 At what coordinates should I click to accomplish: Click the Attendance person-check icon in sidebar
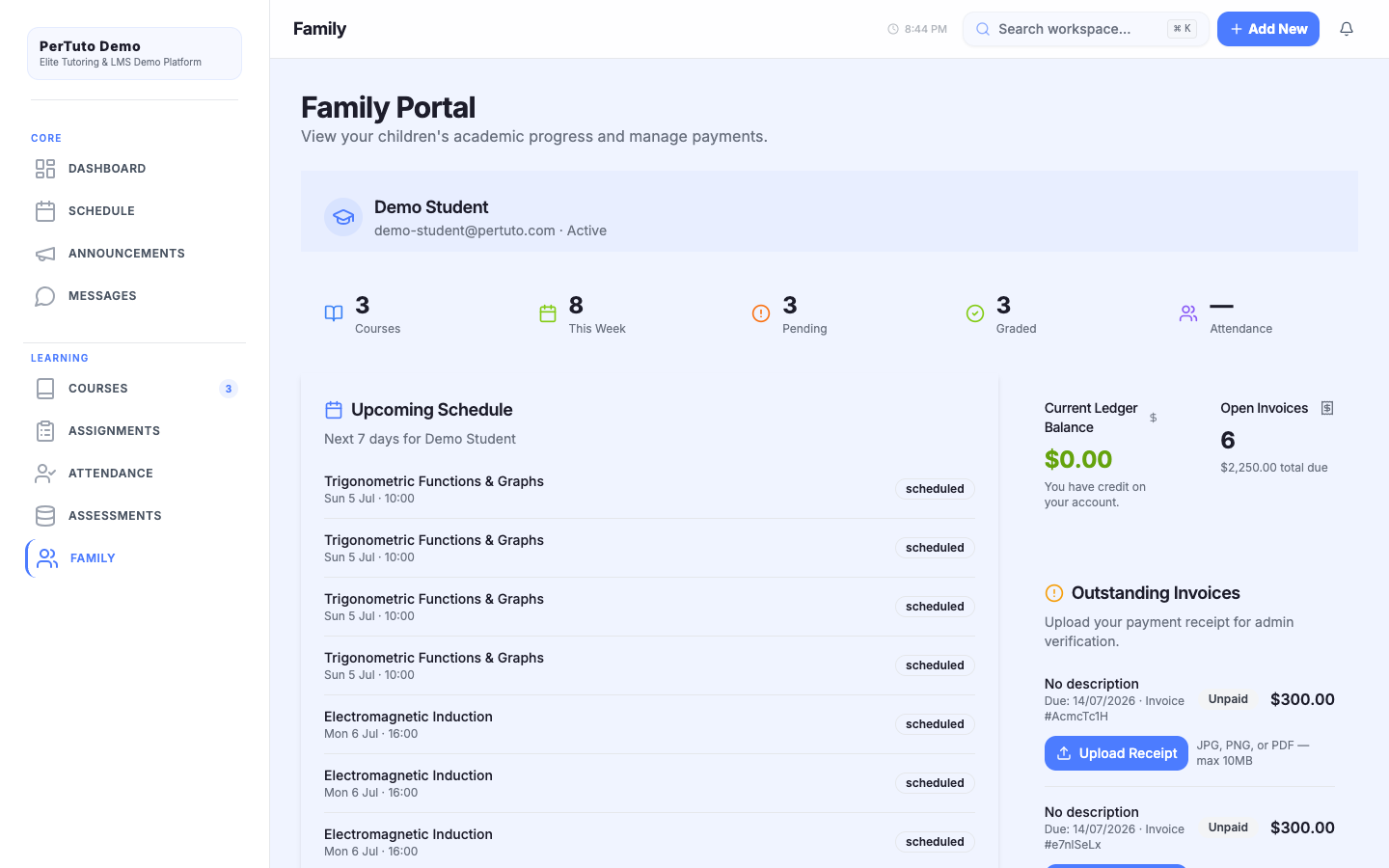click(45, 474)
